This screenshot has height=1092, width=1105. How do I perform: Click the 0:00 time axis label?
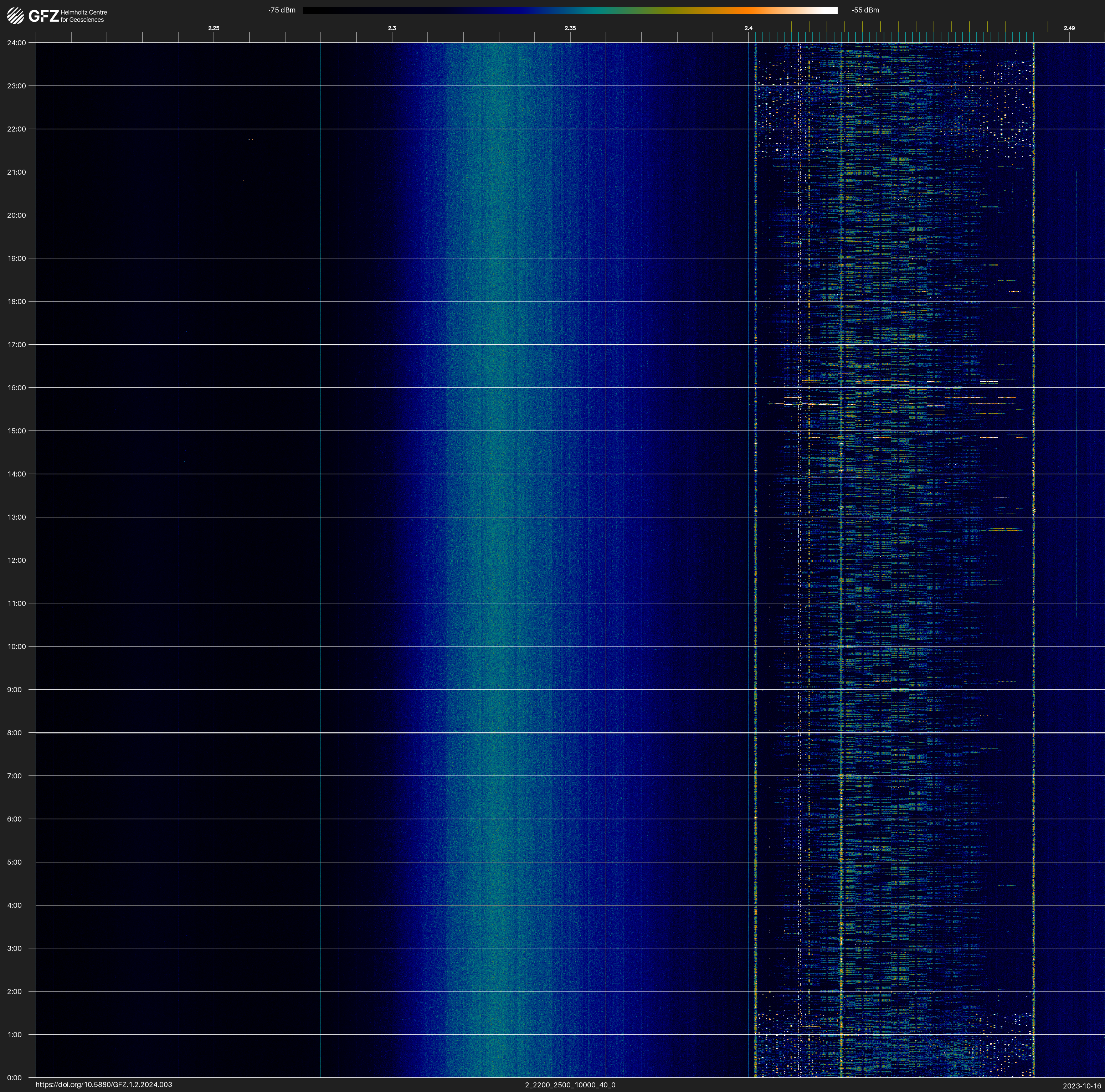pos(14,1078)
